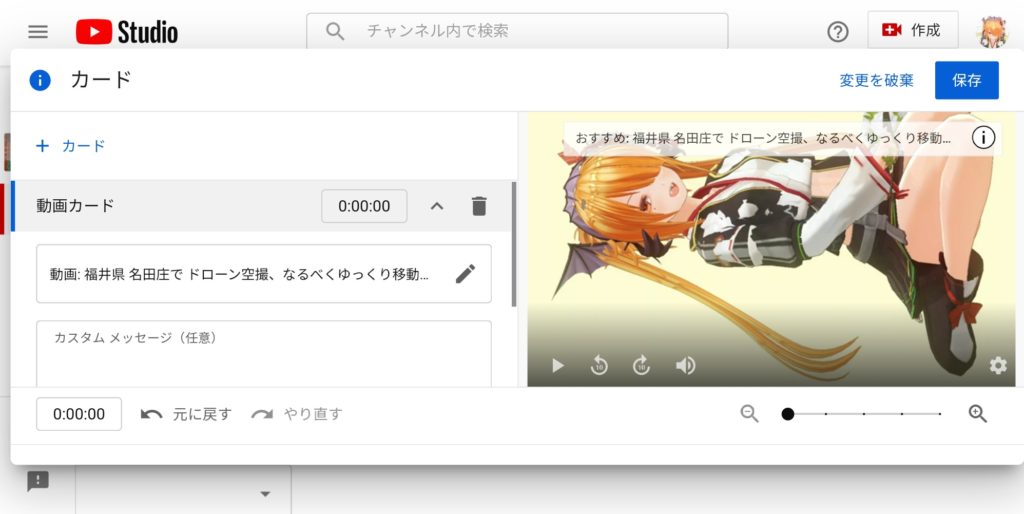Edit the 動画カード start time field
Viewport: 1024px width, 514px height.
coord(364,206)
